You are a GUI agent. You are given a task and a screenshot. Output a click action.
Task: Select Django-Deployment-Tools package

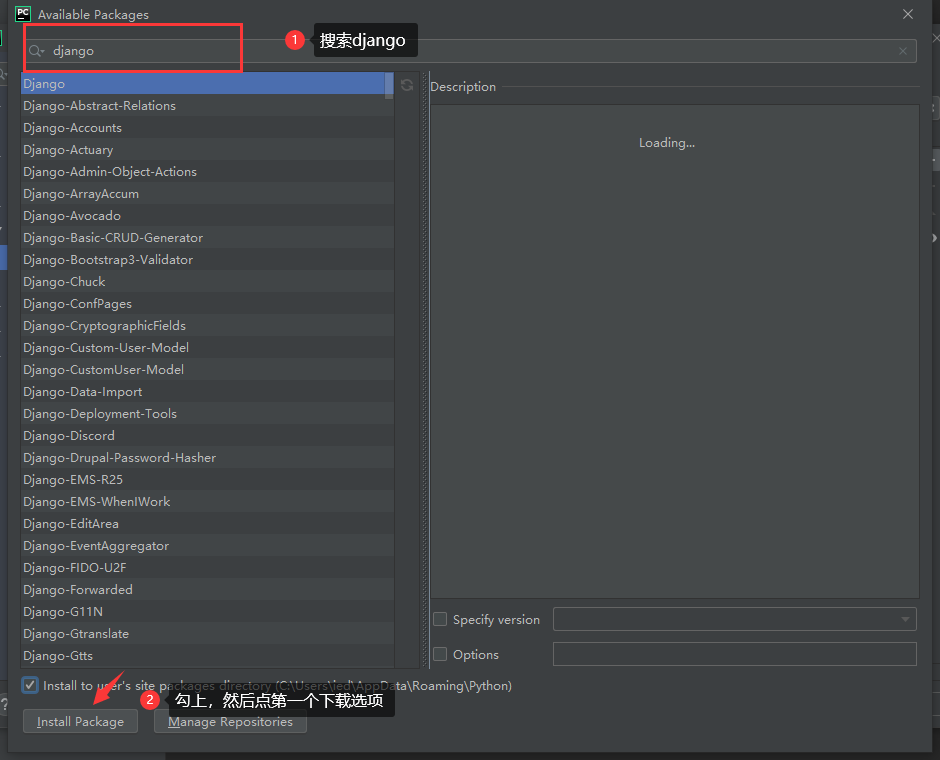coord(207,414)
